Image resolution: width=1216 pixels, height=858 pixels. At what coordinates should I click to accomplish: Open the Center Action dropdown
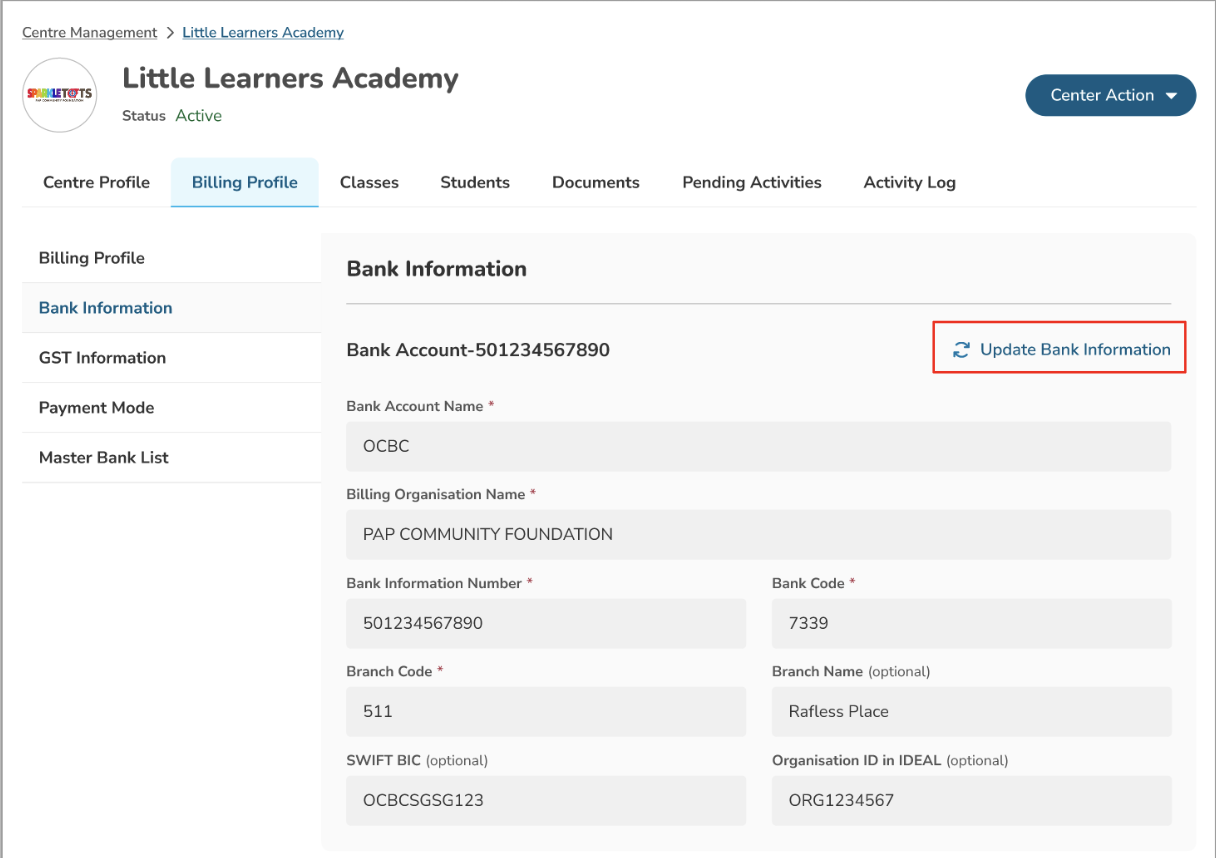(1110, 95)
